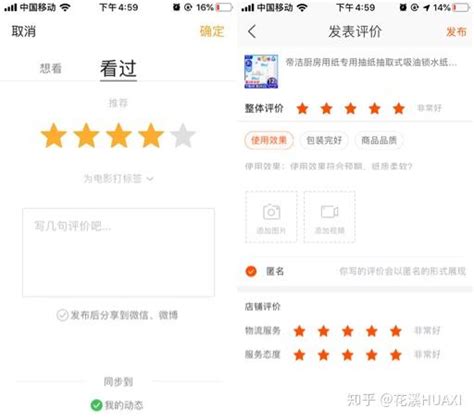
Task: Tap the second yellow star in movie rating
Action: pos(86,135)
